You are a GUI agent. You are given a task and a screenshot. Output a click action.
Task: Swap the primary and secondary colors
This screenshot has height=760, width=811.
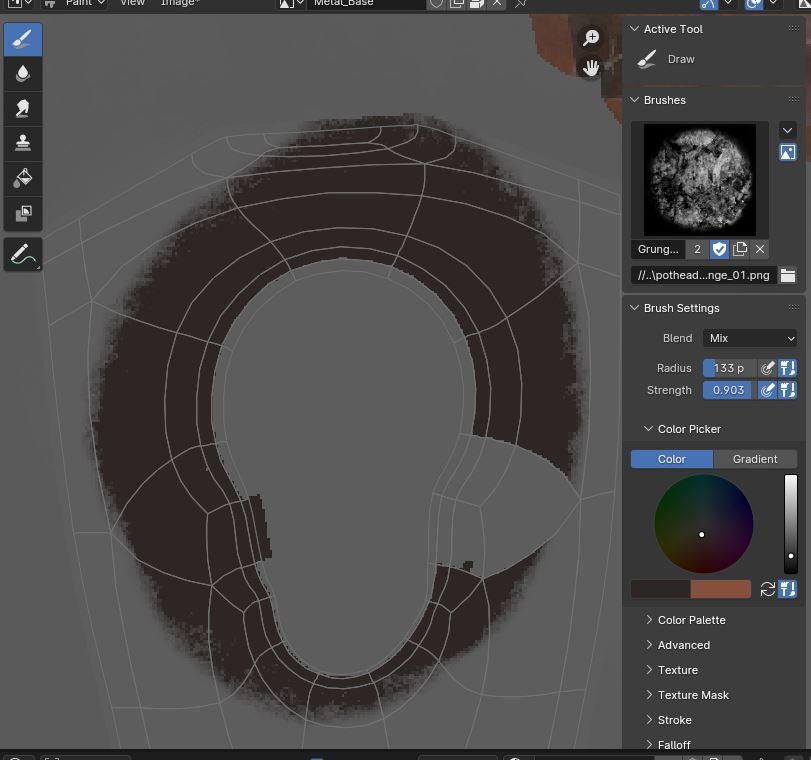coord(768,589)
